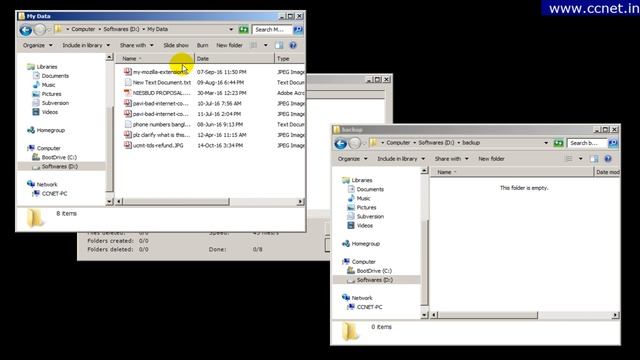Open view options arrow in backup window

[580, 159]
